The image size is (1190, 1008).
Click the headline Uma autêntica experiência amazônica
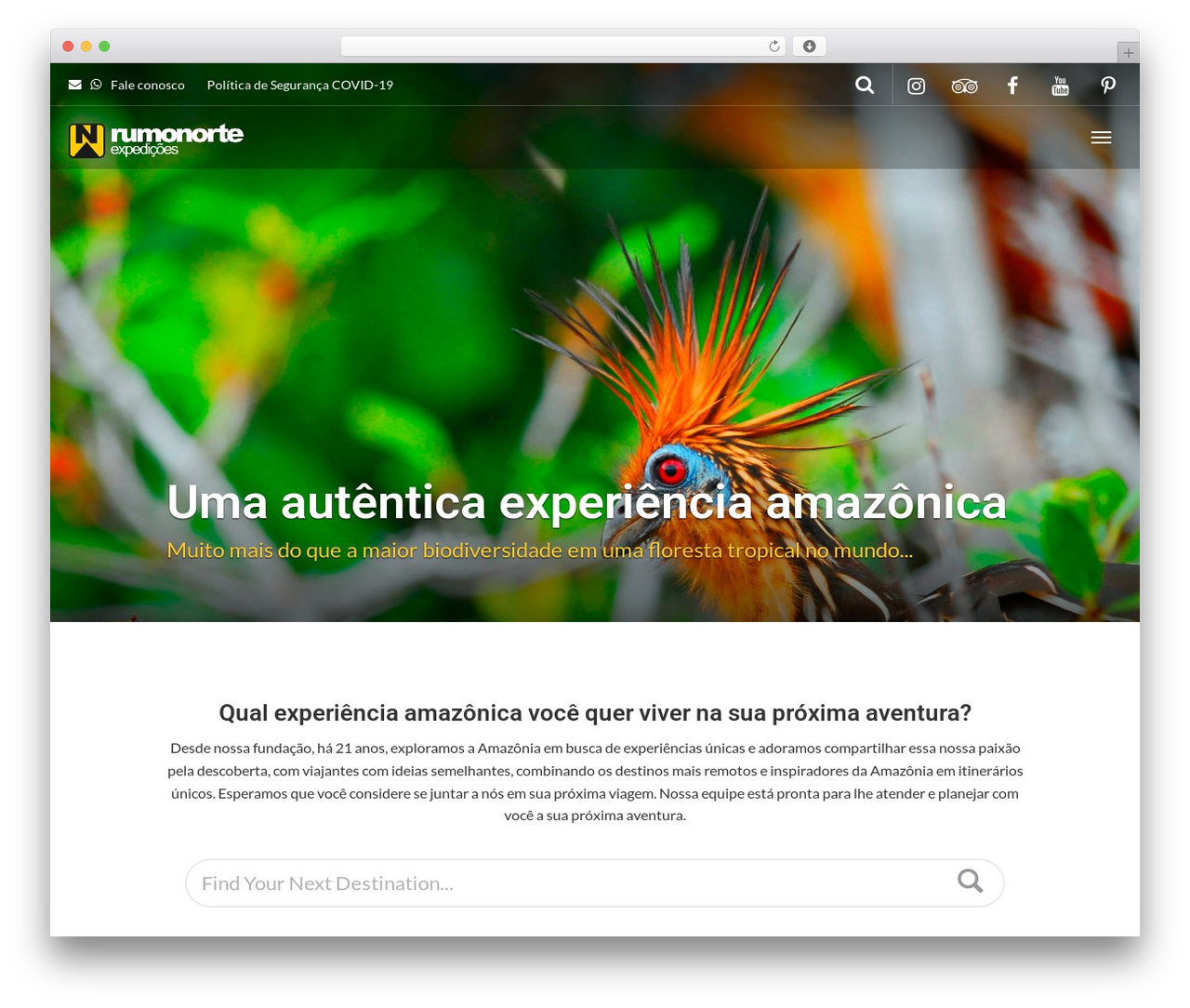(587, 502)
